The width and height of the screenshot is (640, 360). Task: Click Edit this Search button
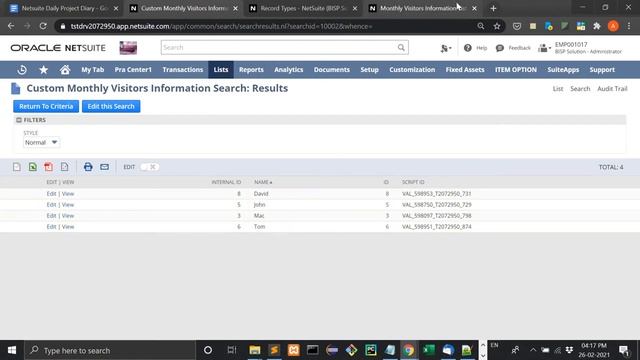point(111,106)
